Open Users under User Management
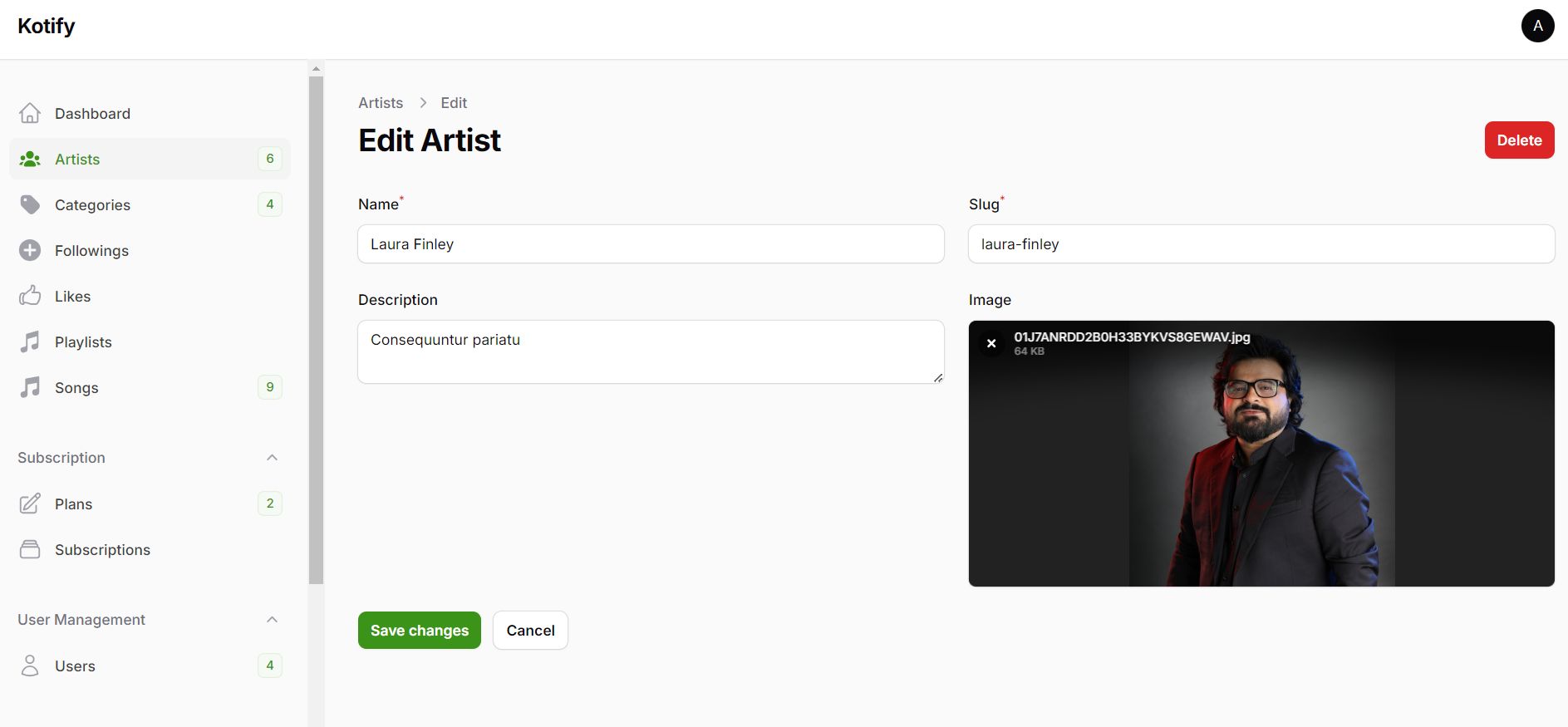The image size is (1568, 727). click(x=150, y=666)
